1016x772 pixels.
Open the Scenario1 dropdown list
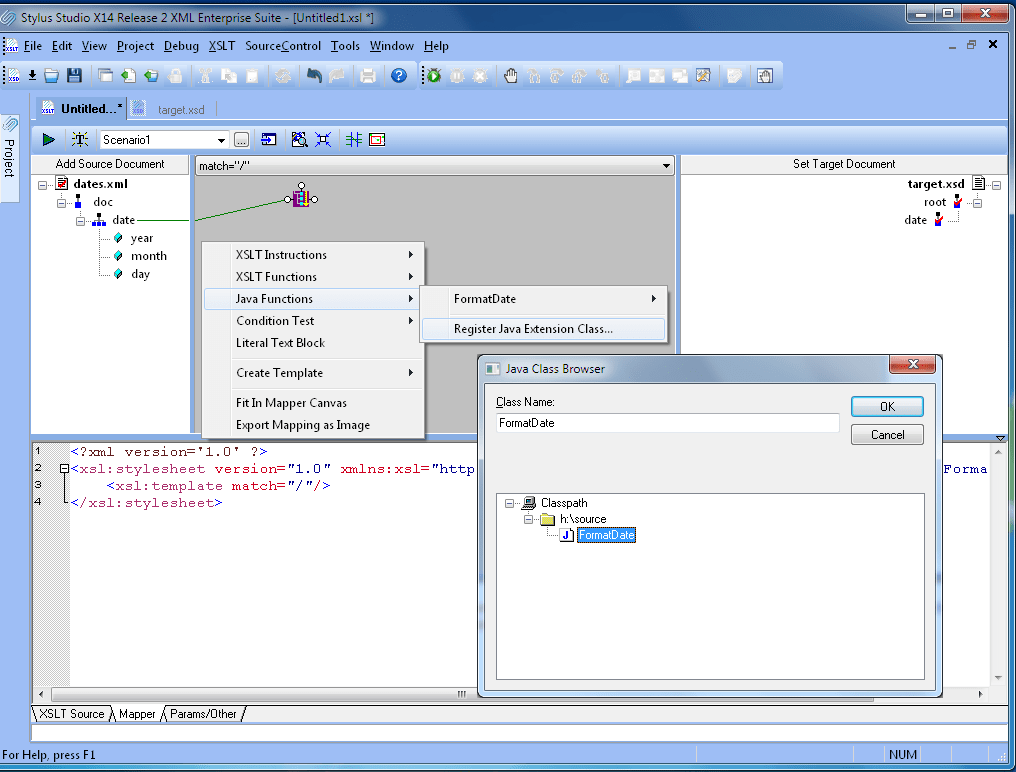point(222,139)
